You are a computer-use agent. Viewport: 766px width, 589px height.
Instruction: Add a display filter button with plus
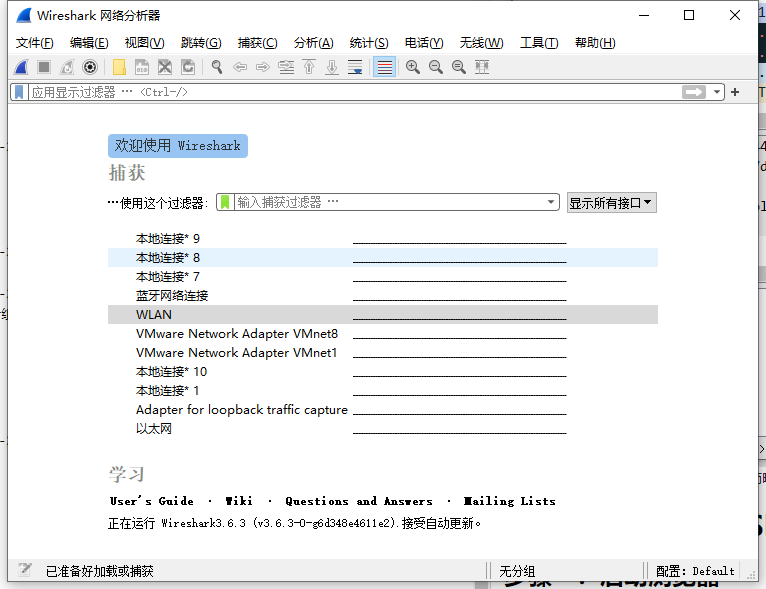click(x=735, y=92)
